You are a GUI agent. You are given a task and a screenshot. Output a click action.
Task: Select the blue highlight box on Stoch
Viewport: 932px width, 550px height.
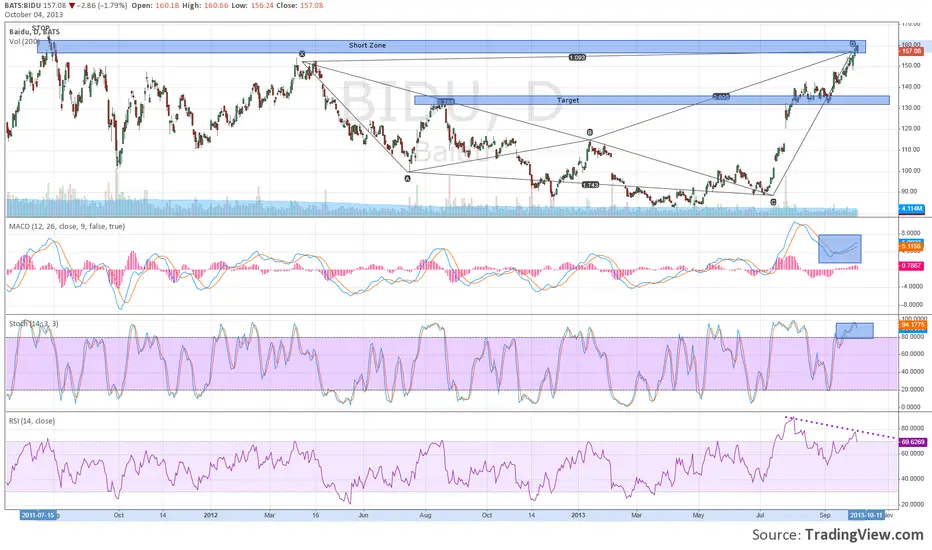pos(854,331)
